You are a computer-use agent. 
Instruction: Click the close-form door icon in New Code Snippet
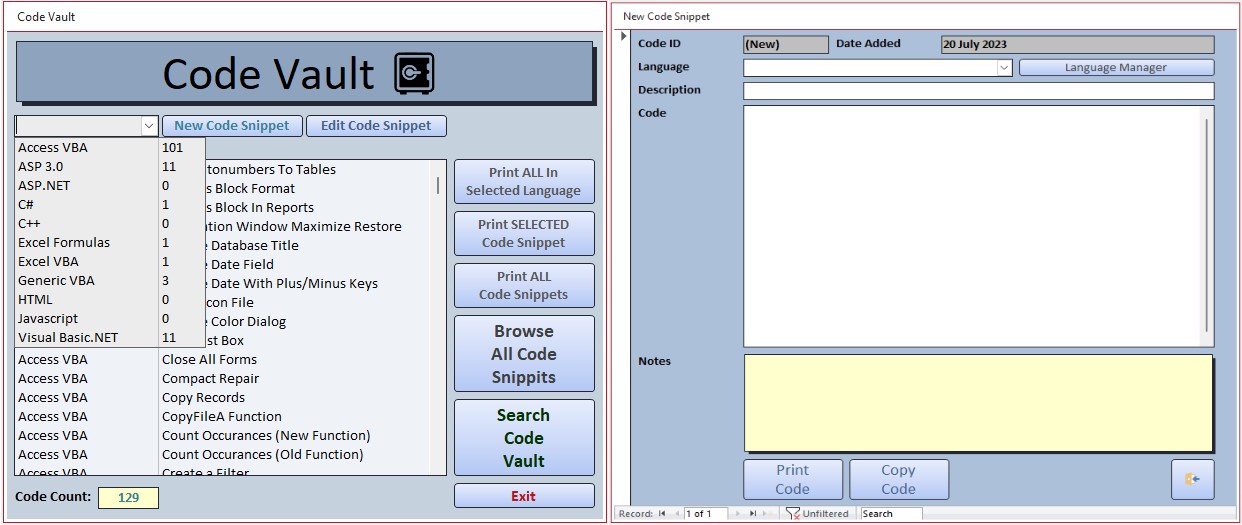(x=1192, y=480)
